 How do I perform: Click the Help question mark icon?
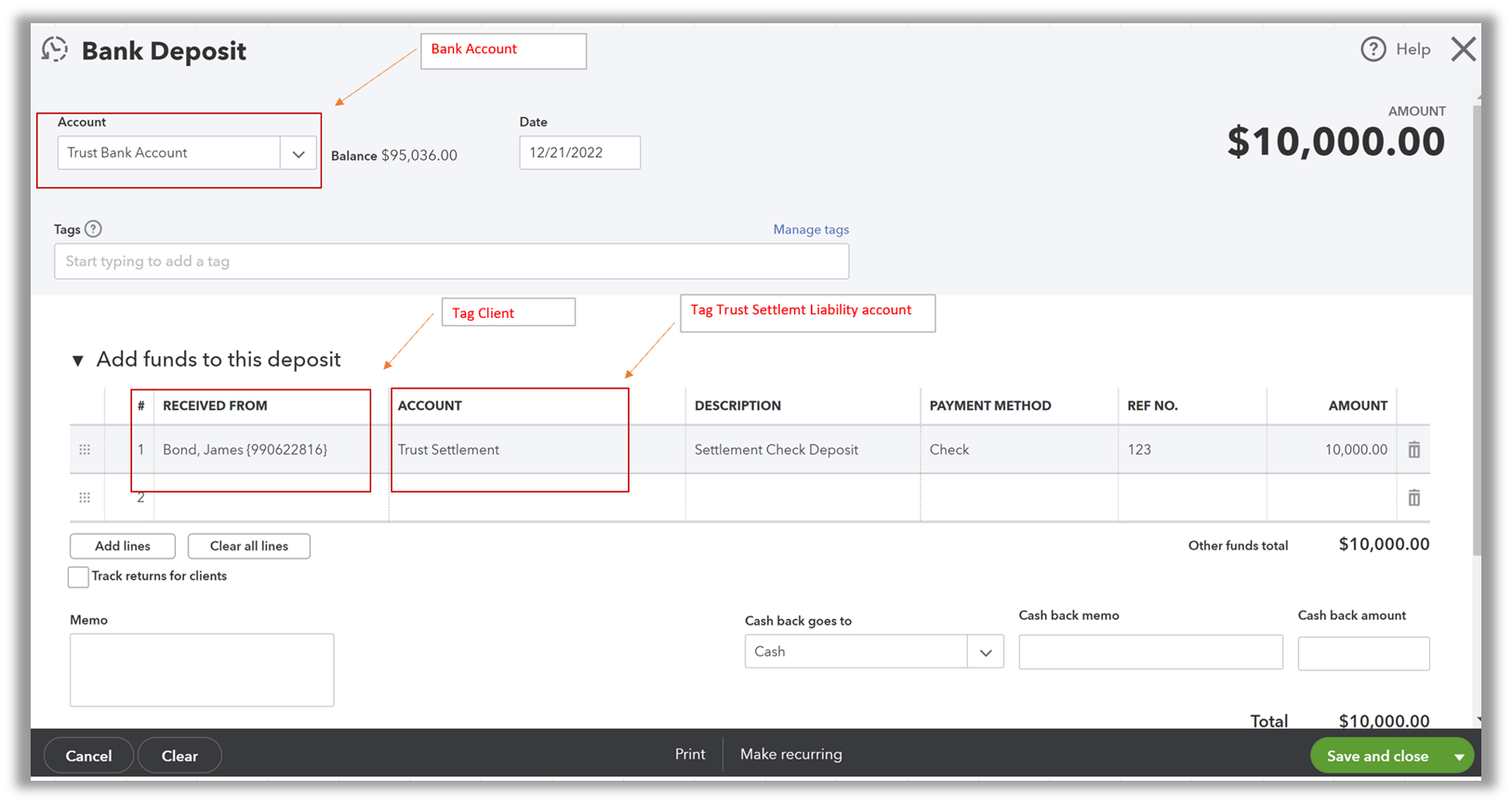tap(1373, 49)
